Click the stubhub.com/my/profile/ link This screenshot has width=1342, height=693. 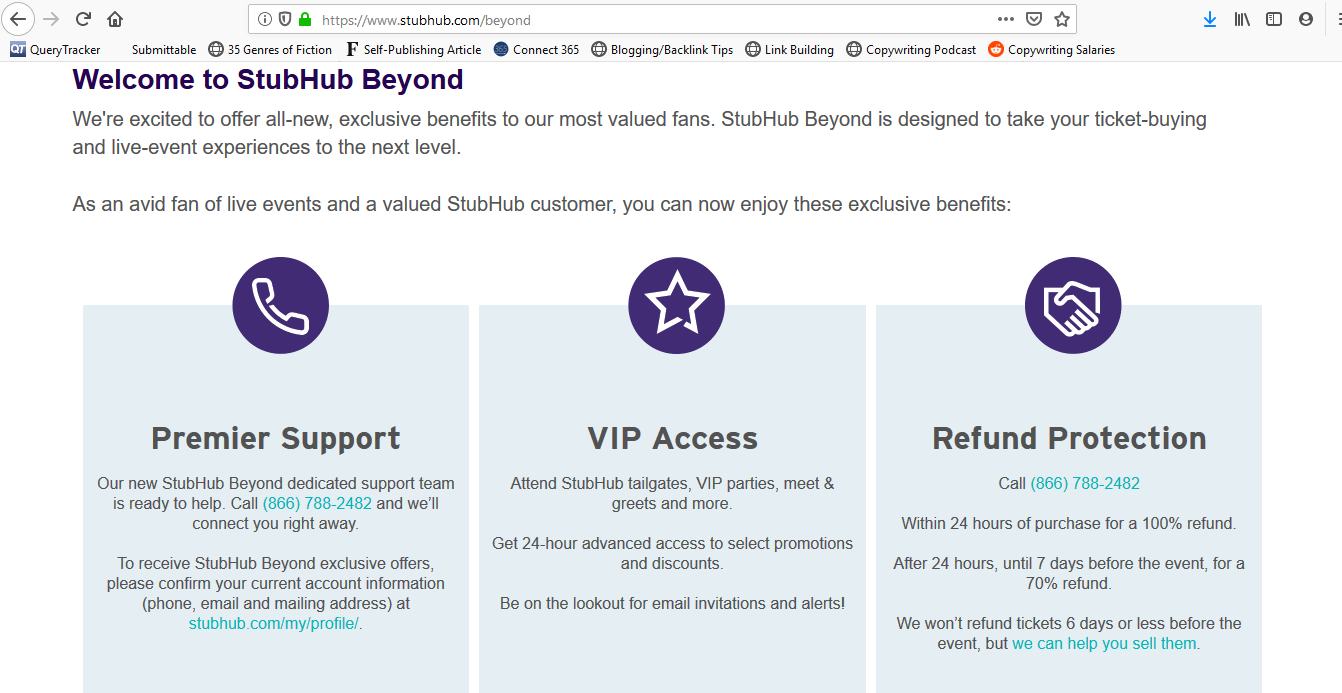click(275, 623)
